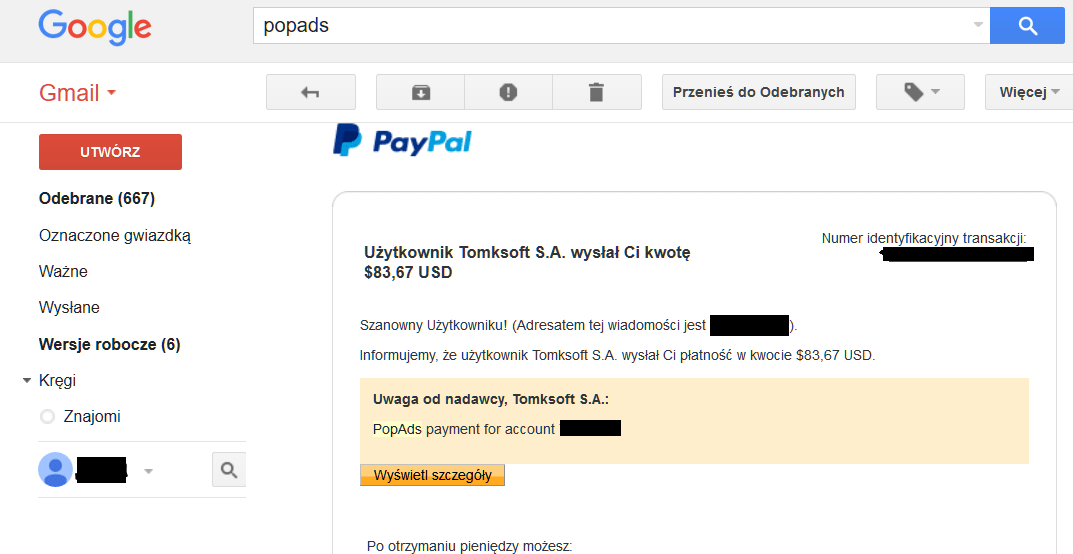Archive the message using archive icon
The image size is (1073, 554).
(420, 92)
